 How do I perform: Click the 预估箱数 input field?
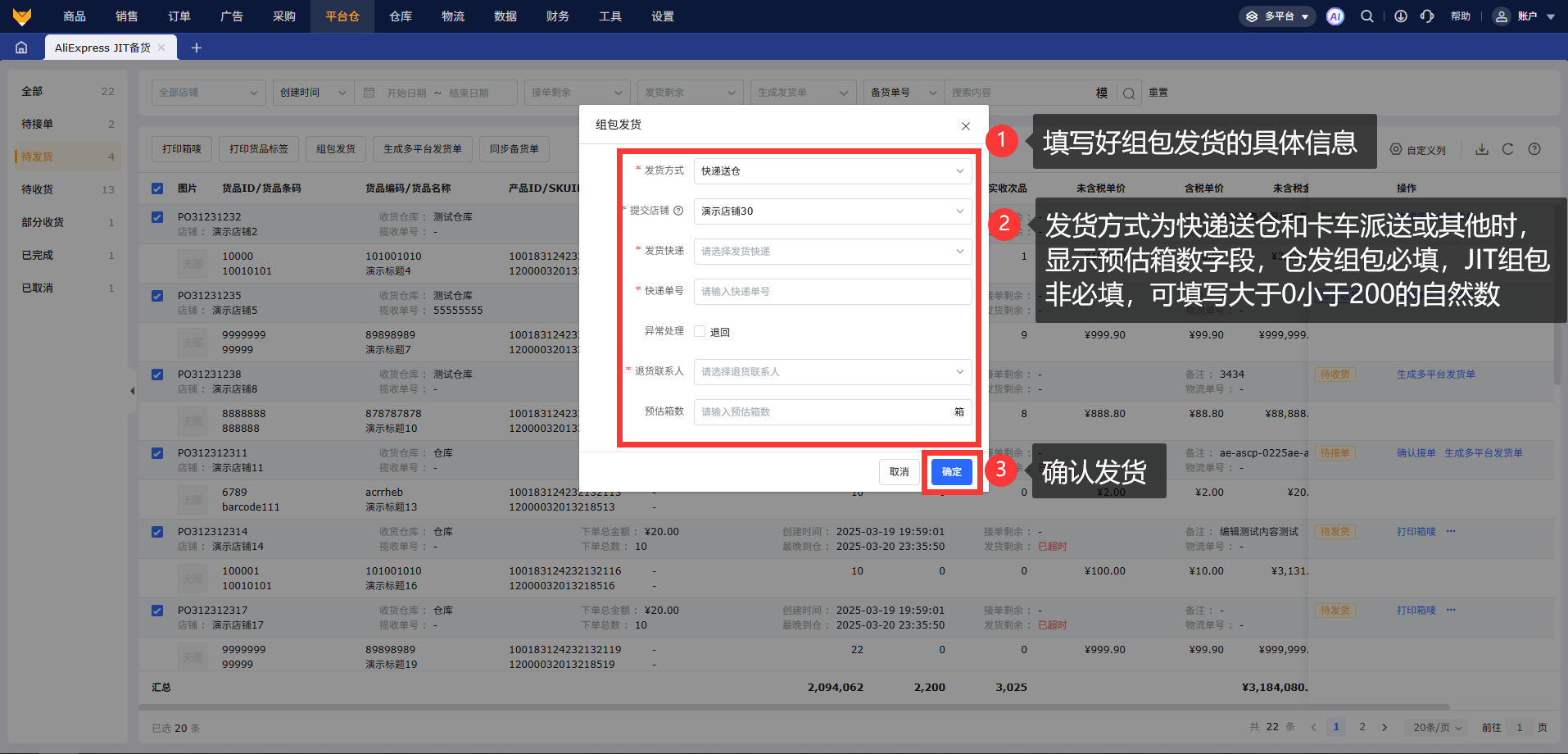pos(832,412)
